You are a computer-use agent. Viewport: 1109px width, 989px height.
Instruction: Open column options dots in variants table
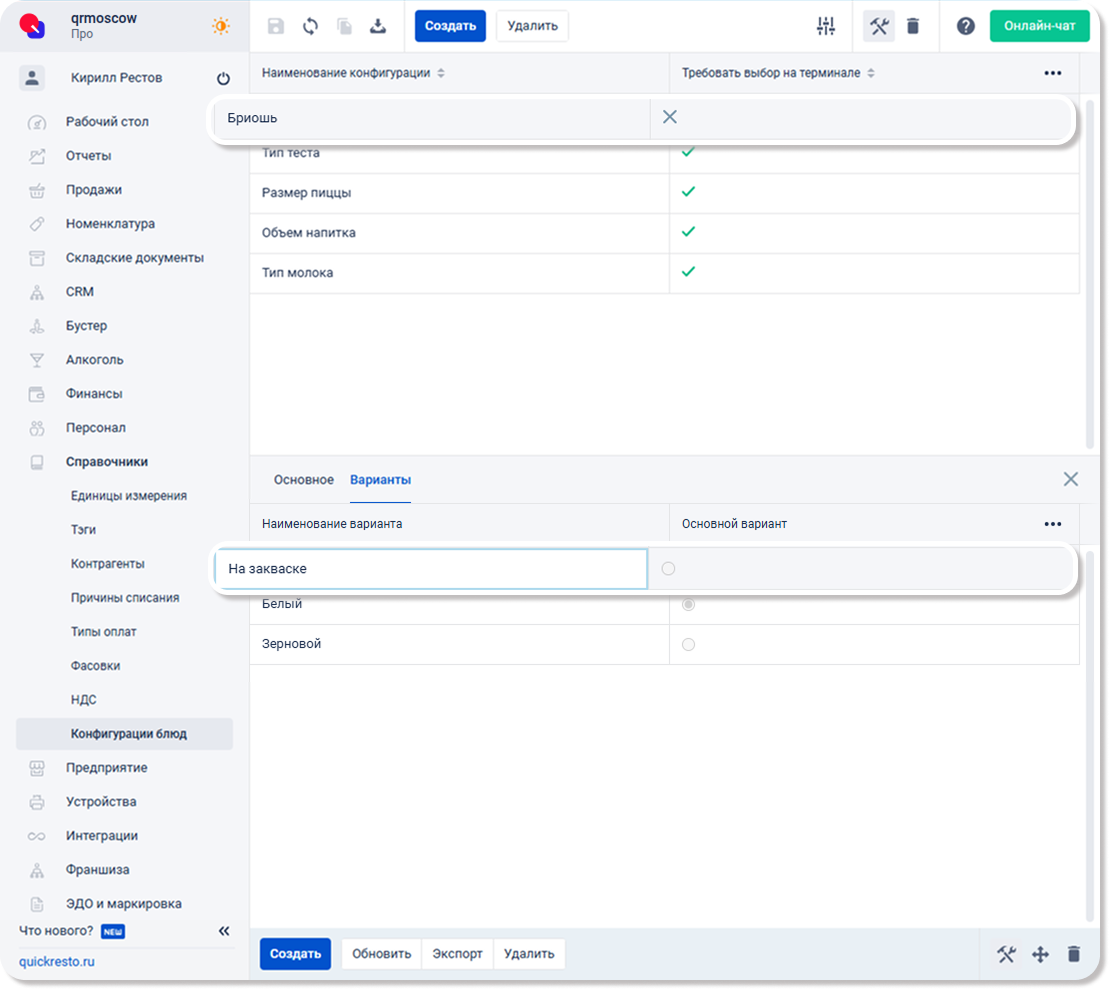1052,524
